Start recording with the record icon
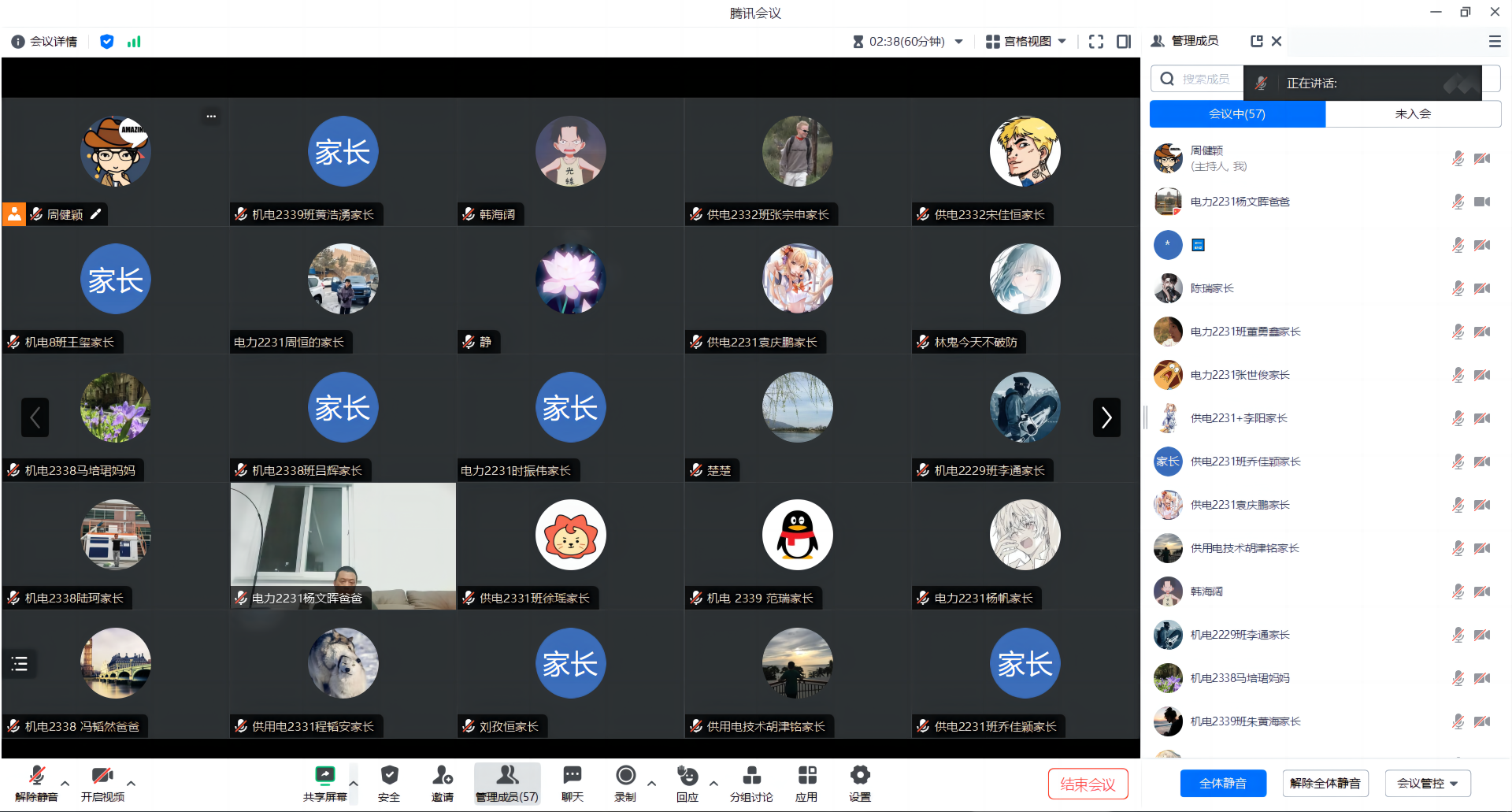Viewport: 1512px width, 812px height. (625, 776)
